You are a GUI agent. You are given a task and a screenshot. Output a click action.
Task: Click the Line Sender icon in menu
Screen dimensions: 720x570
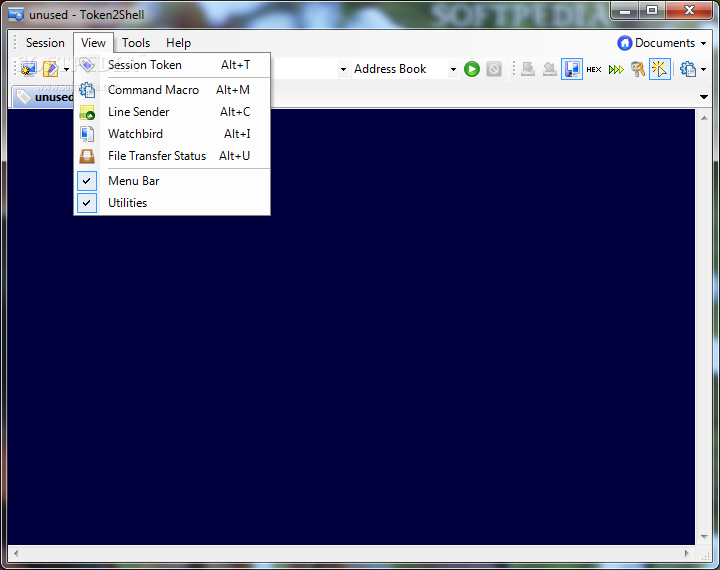tap(87, 112)
